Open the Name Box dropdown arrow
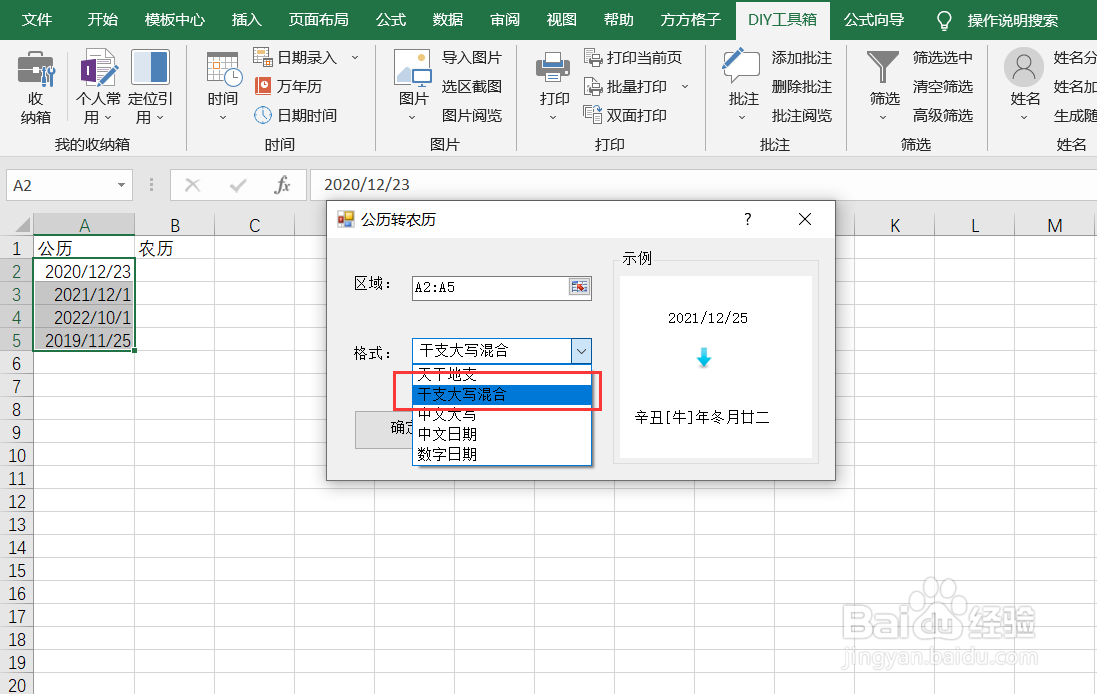 (121, 185)
